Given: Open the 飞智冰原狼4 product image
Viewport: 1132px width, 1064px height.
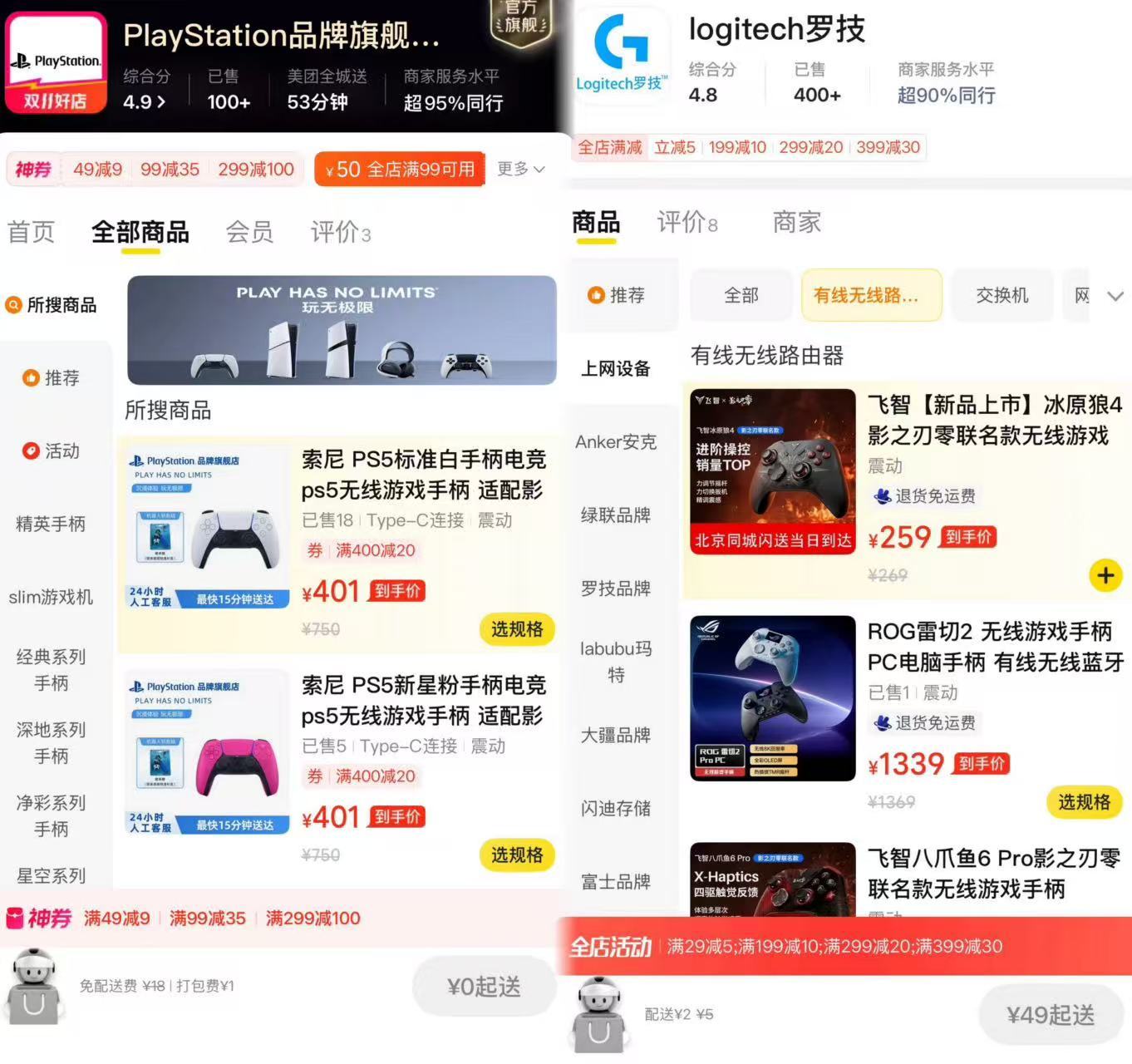Looking at the screenshot, I should (773, 471).
